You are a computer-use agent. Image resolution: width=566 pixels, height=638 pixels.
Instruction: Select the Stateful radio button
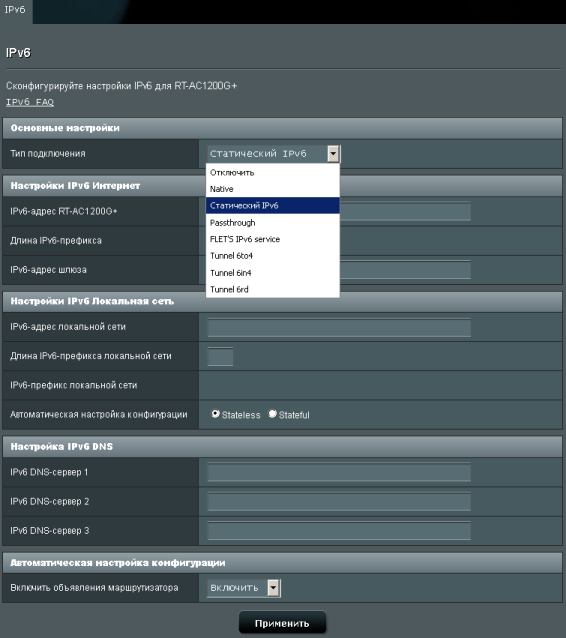click(273, 414)
